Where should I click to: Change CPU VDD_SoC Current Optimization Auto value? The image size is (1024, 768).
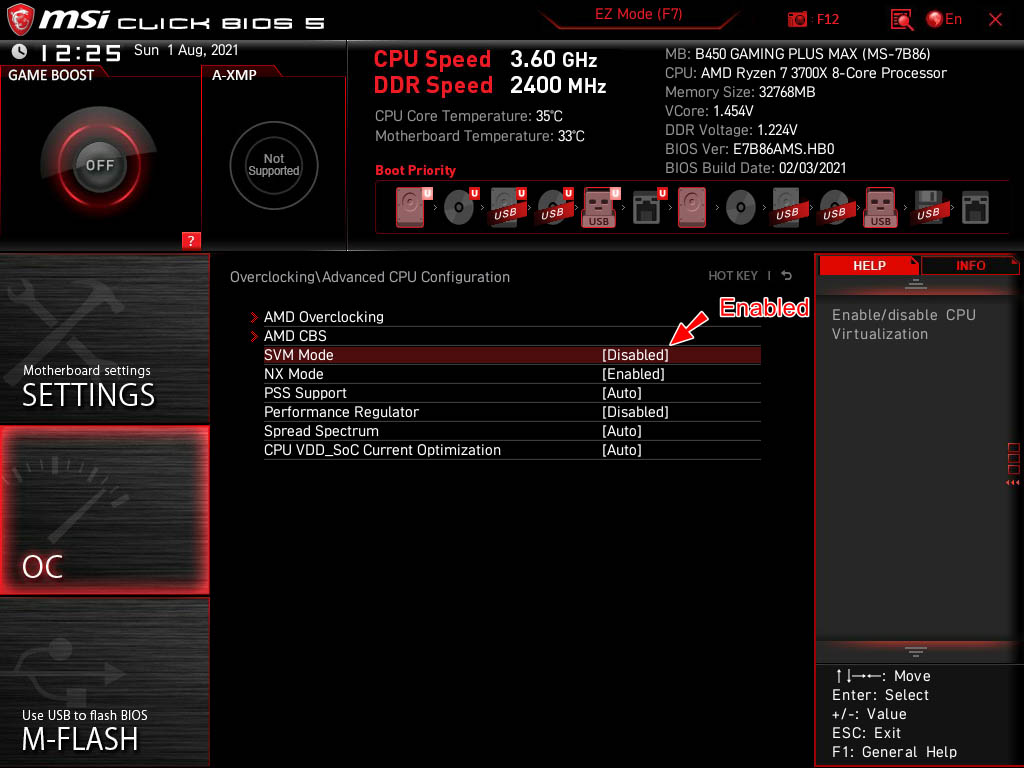tap(621, 449)
